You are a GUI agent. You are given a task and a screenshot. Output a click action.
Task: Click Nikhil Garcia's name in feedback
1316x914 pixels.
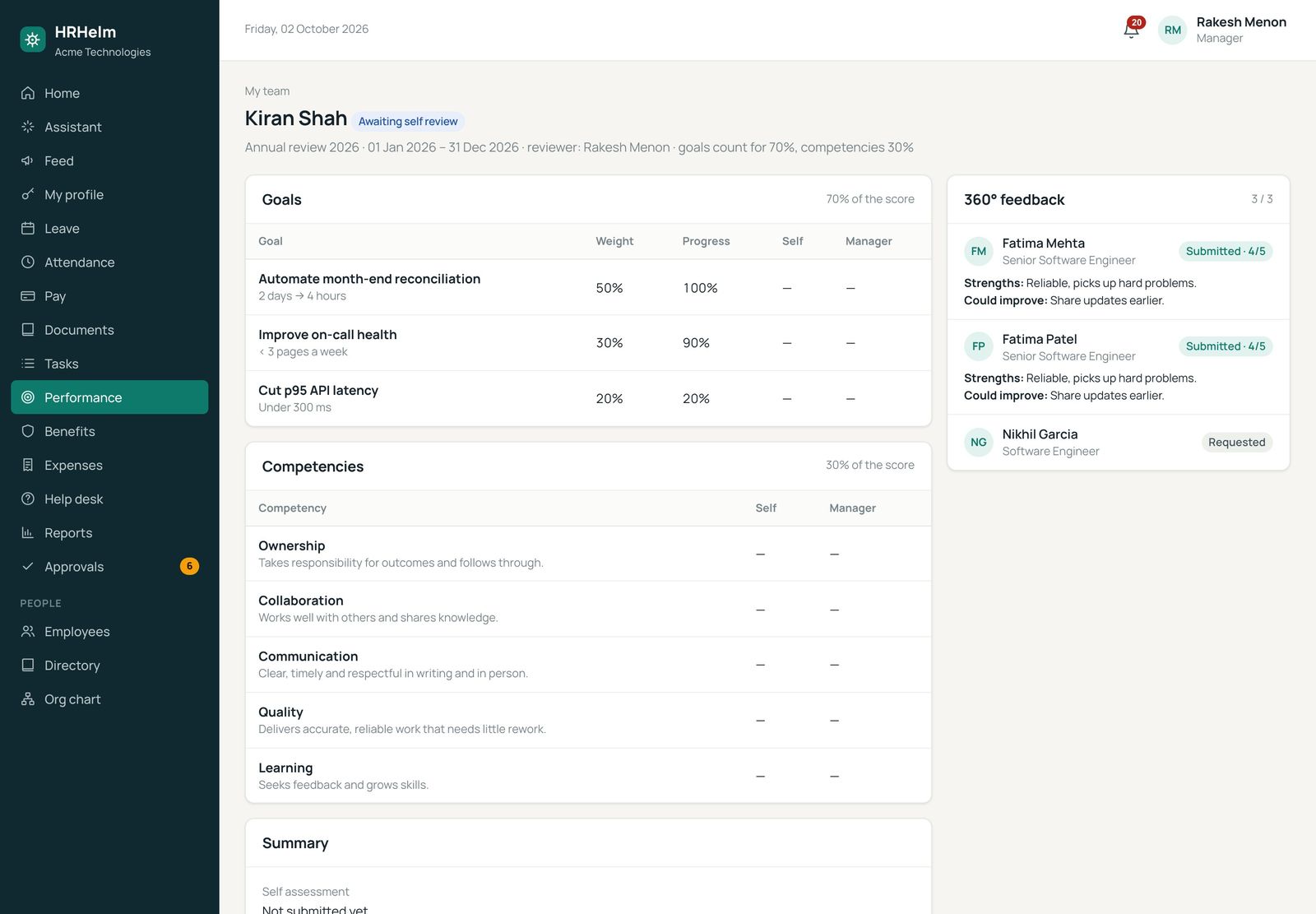click(1040, 434)
